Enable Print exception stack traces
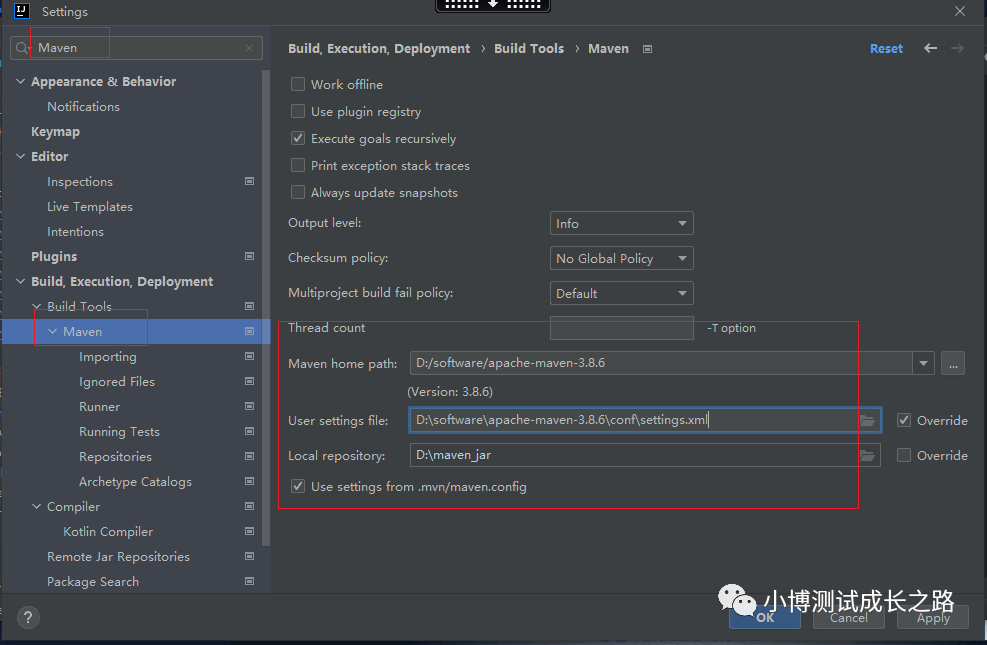The image size is (987, 645). pos(298,165)
